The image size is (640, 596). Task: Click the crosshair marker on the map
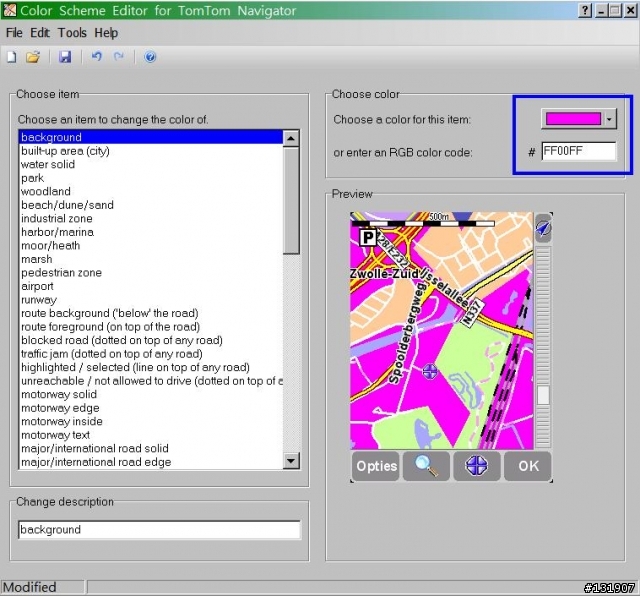[430, 371]
